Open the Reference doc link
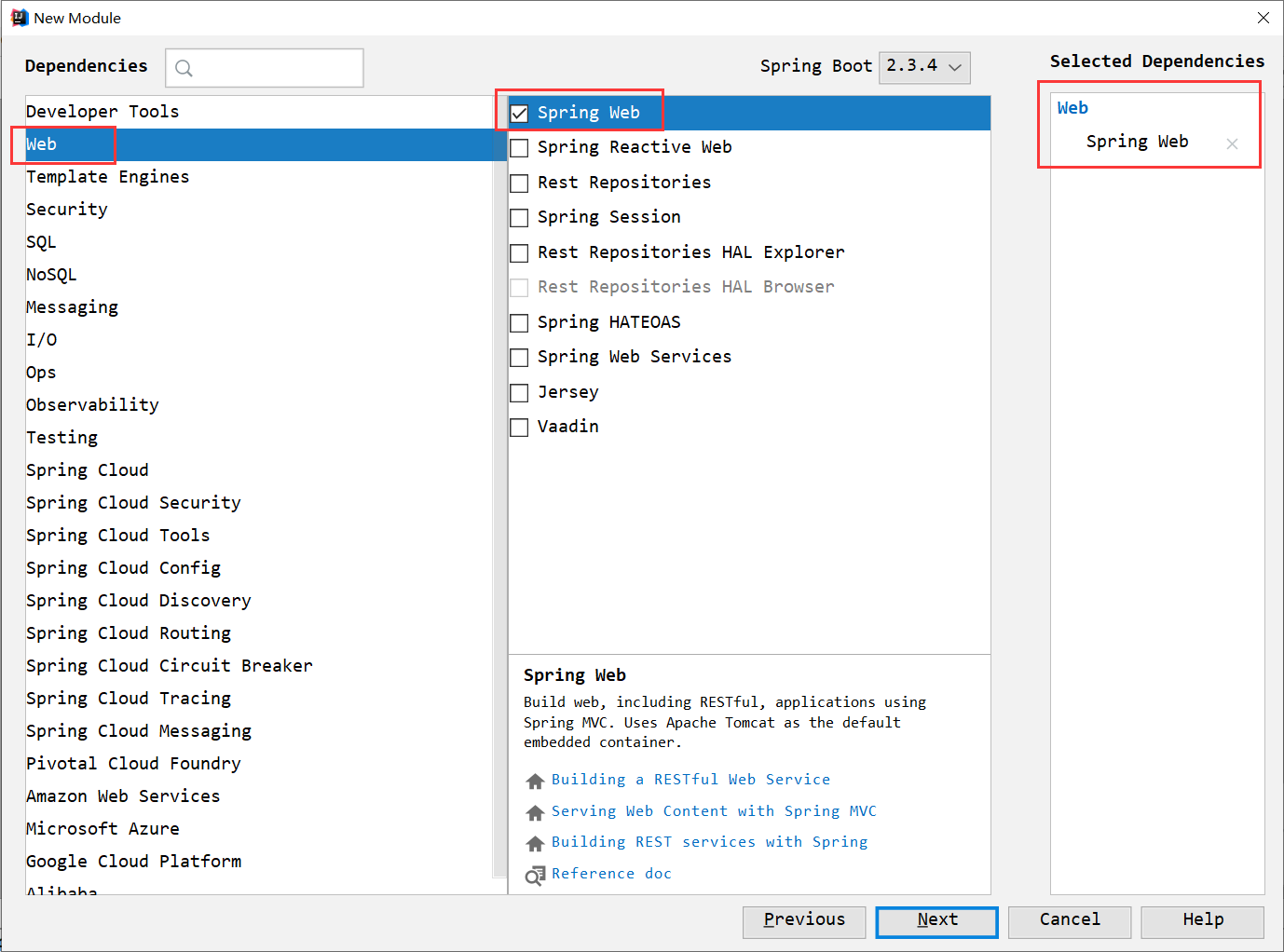Viewport: 1284px width, 952px height. [x=611, y=874]
